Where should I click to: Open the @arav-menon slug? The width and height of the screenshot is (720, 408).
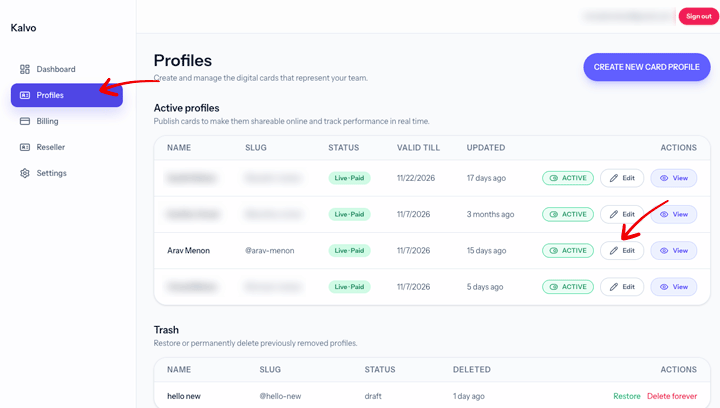[270, 251]
